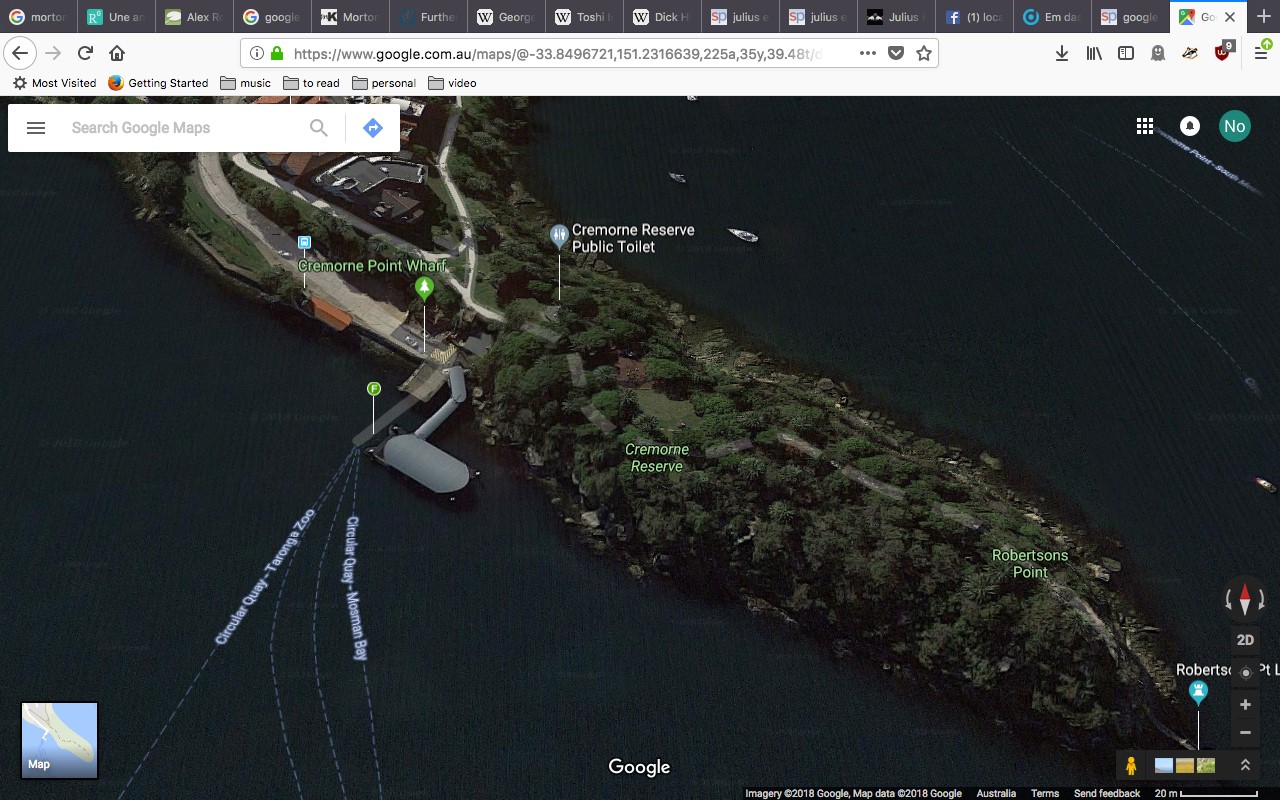Click the Google Maps directions icon
This screenshot has height=800, width=1280.
[x=373, y=128]
